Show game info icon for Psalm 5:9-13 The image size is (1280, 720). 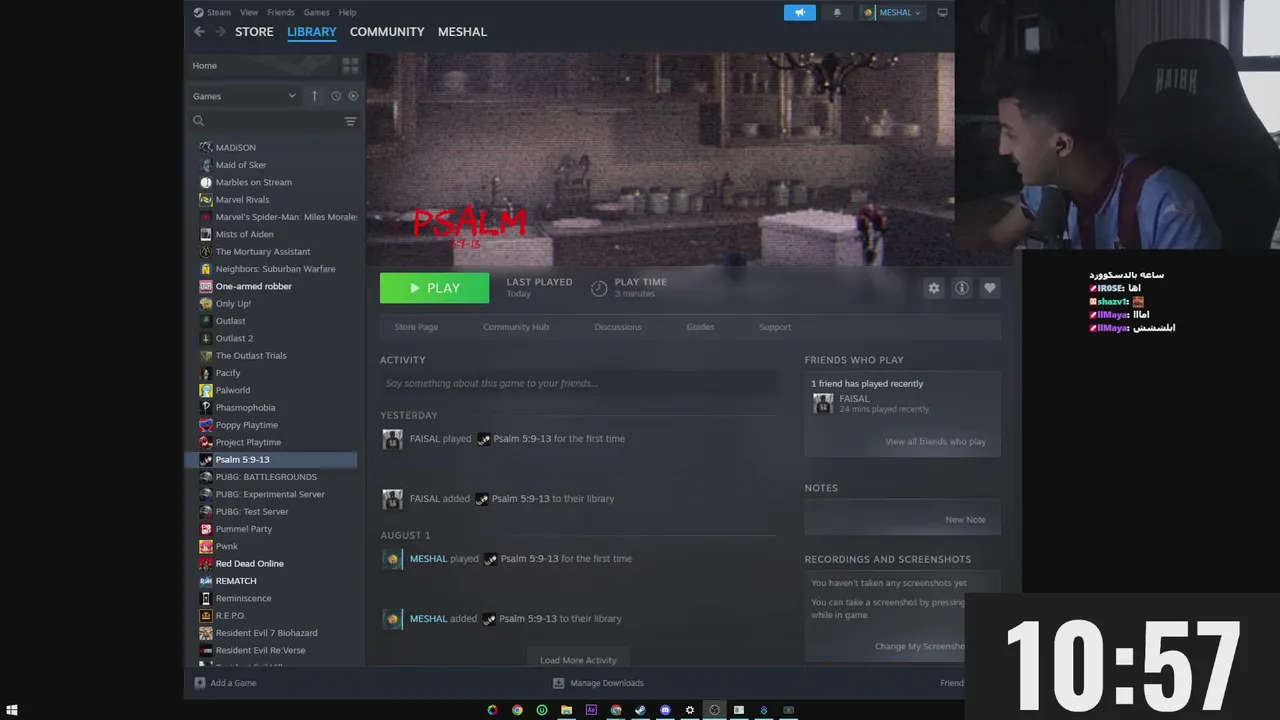click(962, 288)
